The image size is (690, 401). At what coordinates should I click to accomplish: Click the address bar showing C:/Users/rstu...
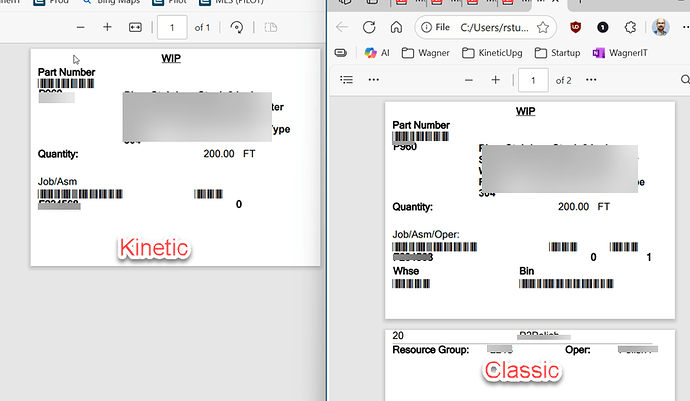click(494, 27)
